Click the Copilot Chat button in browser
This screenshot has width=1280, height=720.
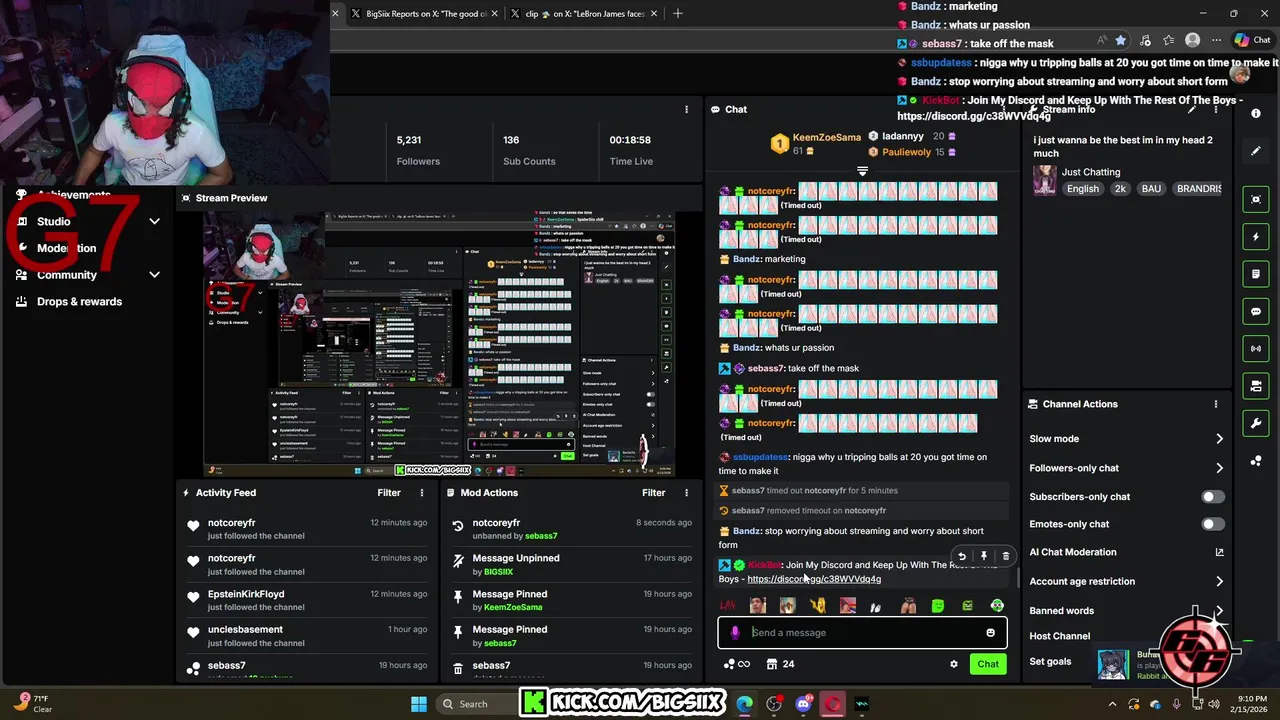(x=1253, y=40)
